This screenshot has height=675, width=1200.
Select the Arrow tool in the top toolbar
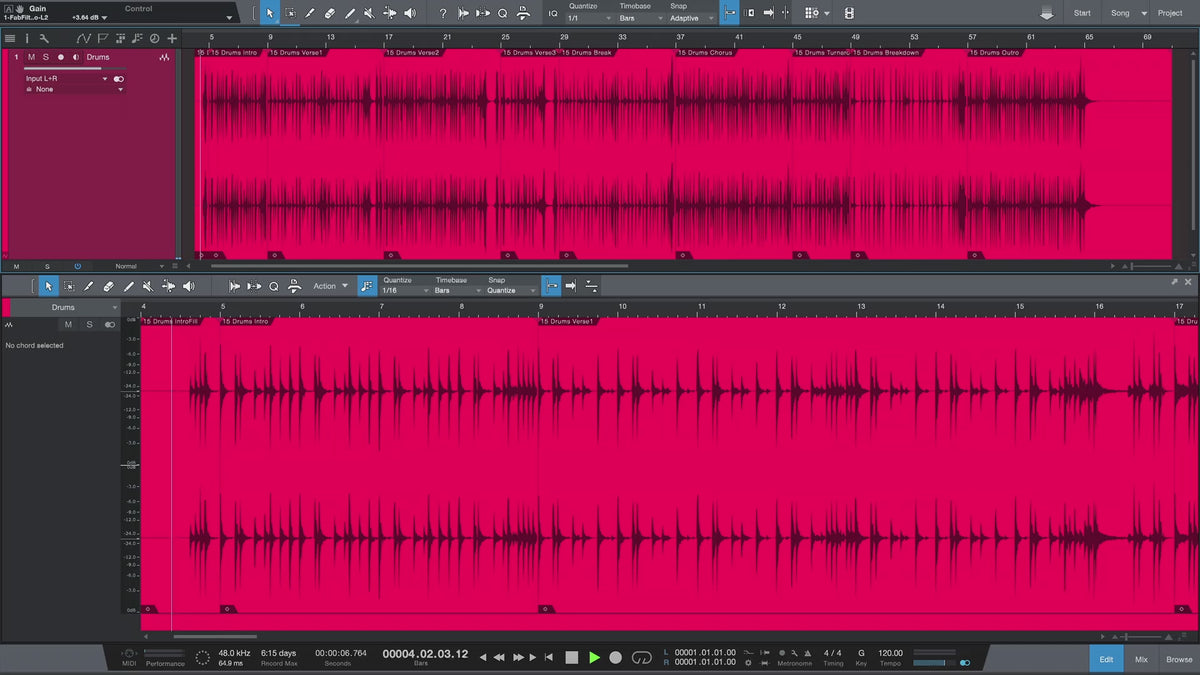coord(269,13)
